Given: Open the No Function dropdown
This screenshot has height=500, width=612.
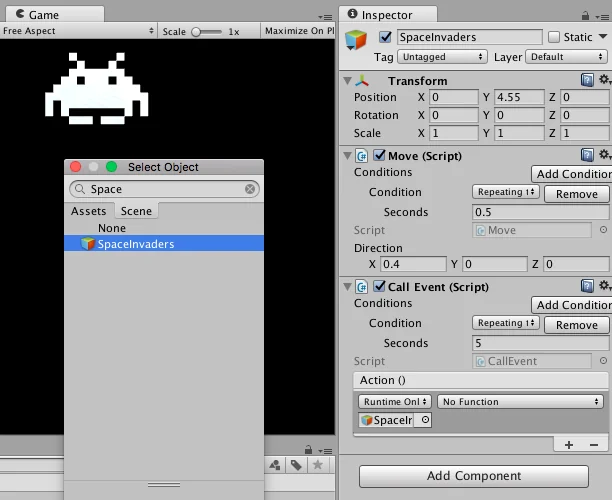Looking at the screenshot, I should (x=520, y=402).
